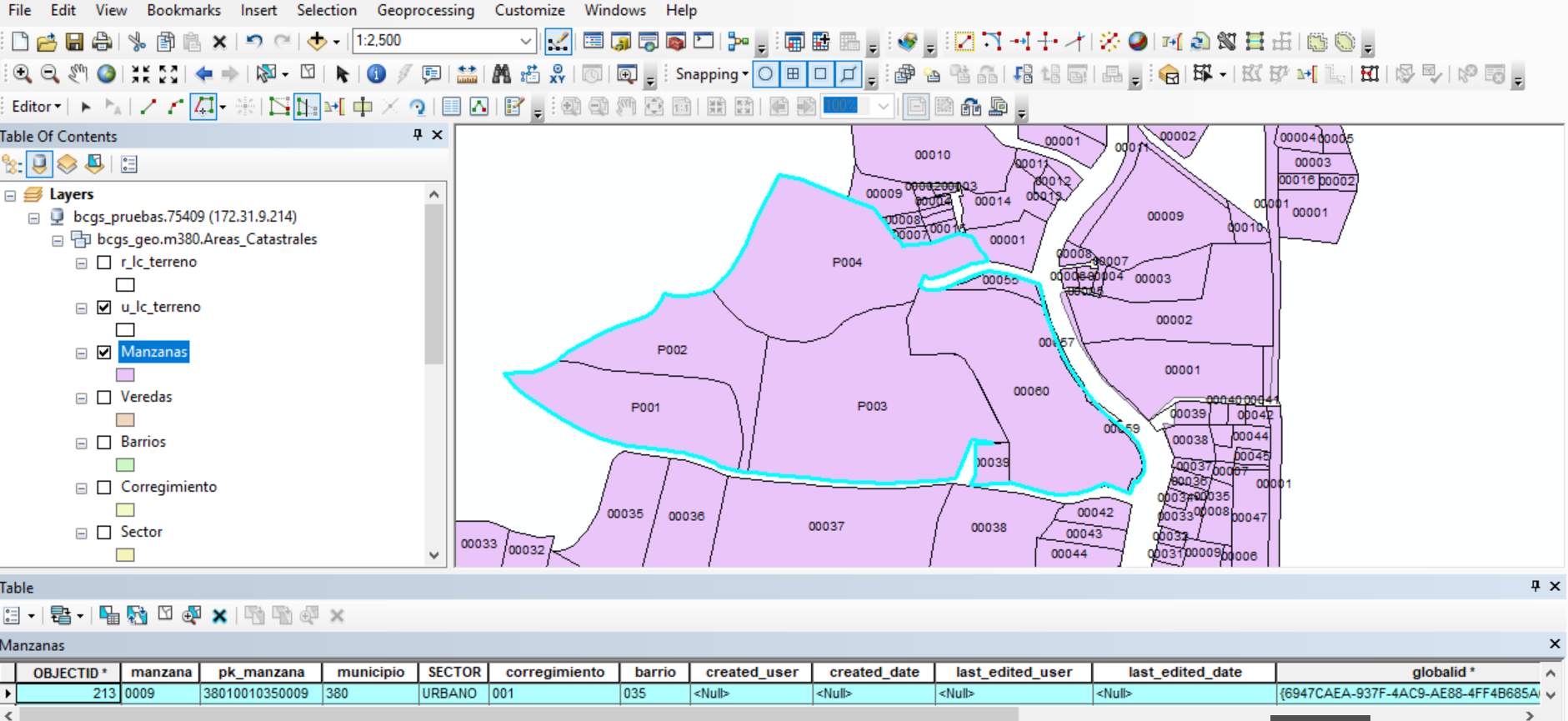Click the Full Extent globe icon

(106, 74)
